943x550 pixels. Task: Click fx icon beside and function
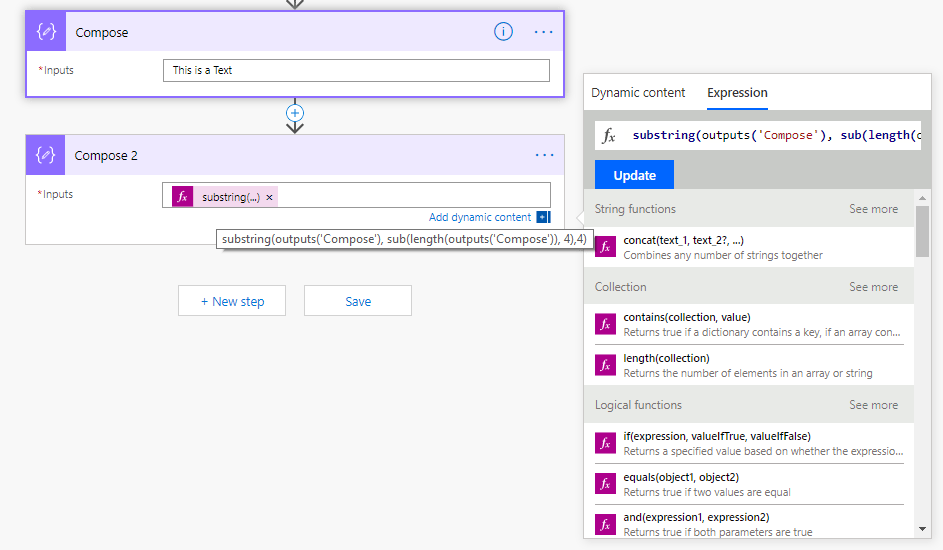click(606, 524)
